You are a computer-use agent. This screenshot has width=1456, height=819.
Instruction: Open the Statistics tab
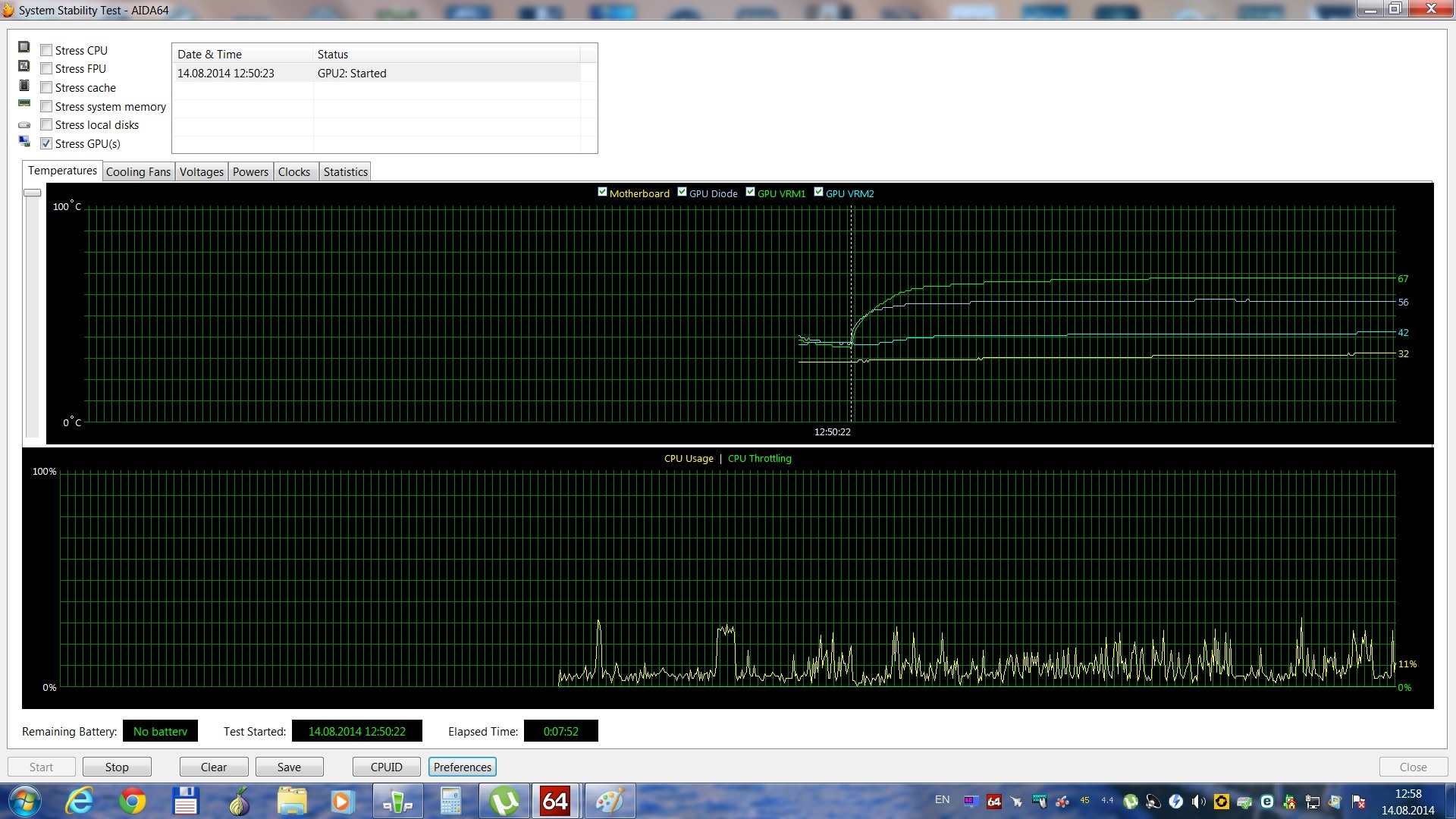pos(345,172)
